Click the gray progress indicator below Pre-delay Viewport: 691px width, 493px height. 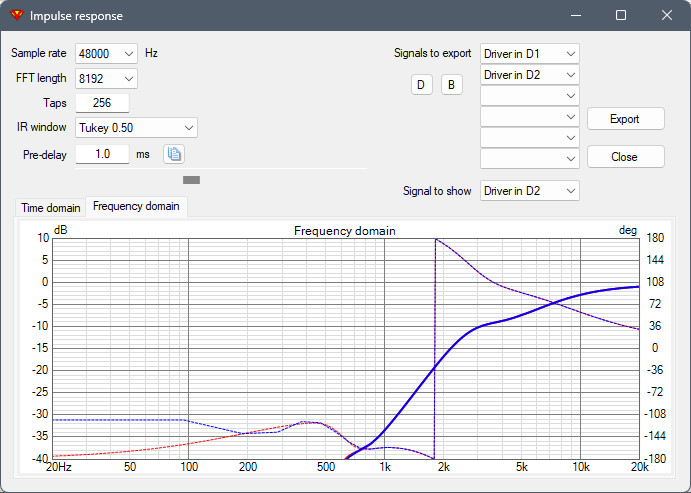tap(191, 180)
